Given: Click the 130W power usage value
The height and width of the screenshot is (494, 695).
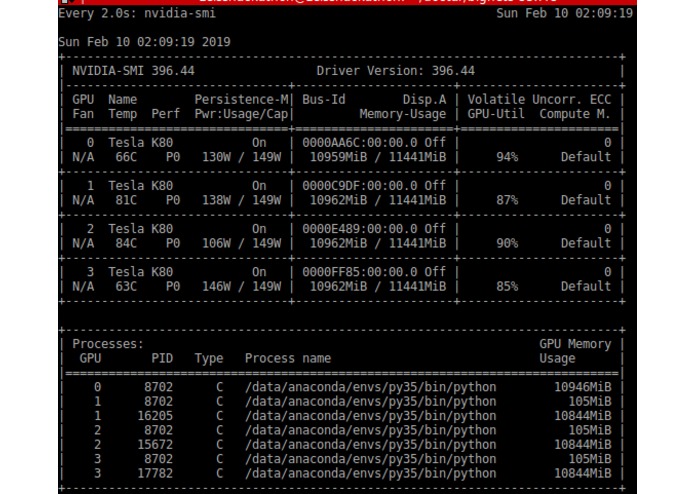Looking at the screenshot, I should [x=216, y=157].
